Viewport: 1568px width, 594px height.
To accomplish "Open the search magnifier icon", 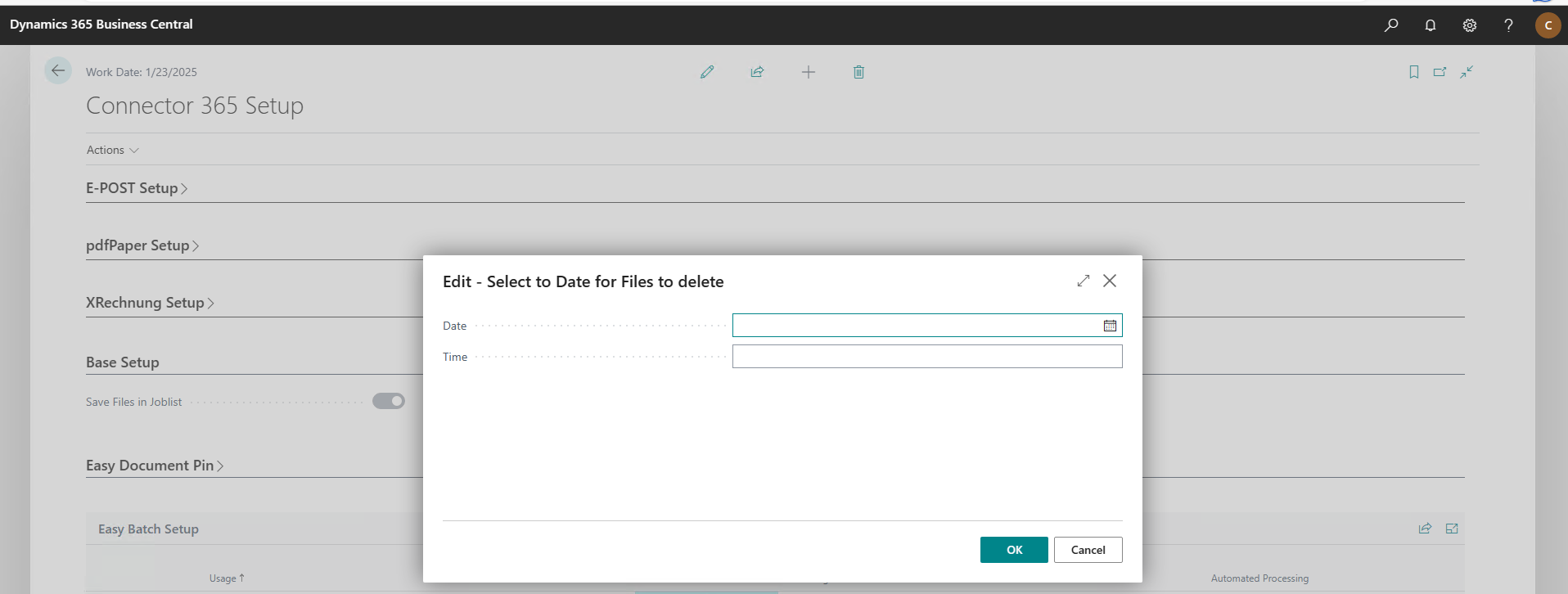I will (x=1391, y=25).
